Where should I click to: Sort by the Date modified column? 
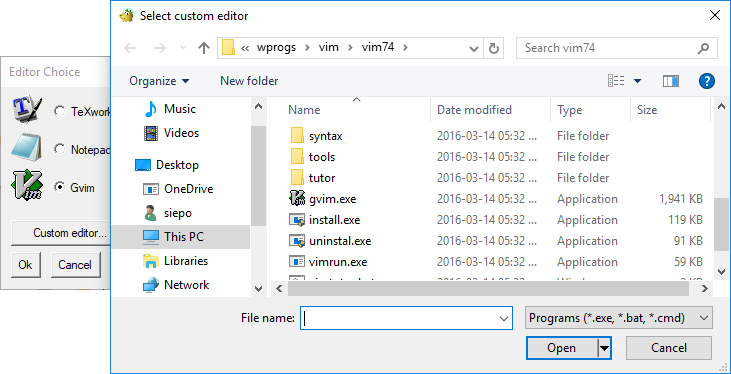point(474,110)
